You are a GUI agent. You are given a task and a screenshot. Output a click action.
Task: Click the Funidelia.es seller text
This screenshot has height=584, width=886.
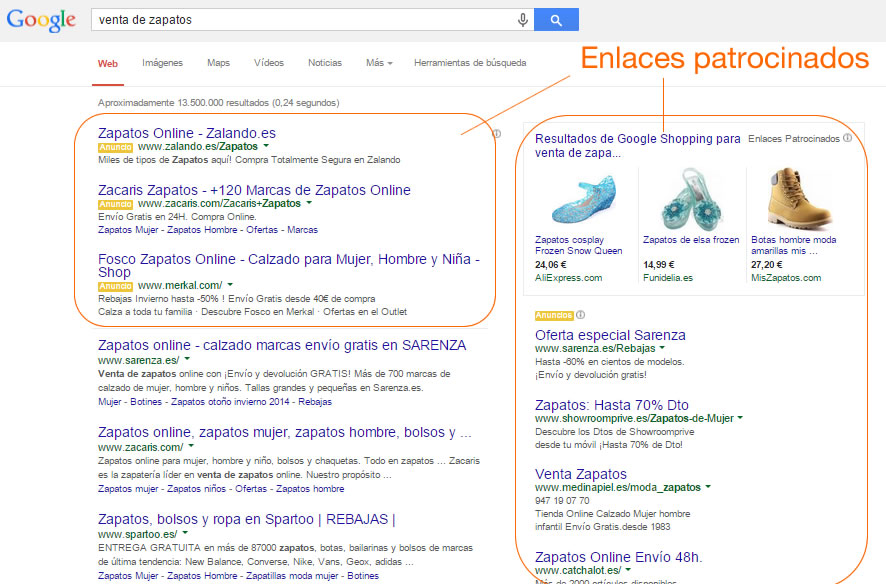tap(668, 278)
